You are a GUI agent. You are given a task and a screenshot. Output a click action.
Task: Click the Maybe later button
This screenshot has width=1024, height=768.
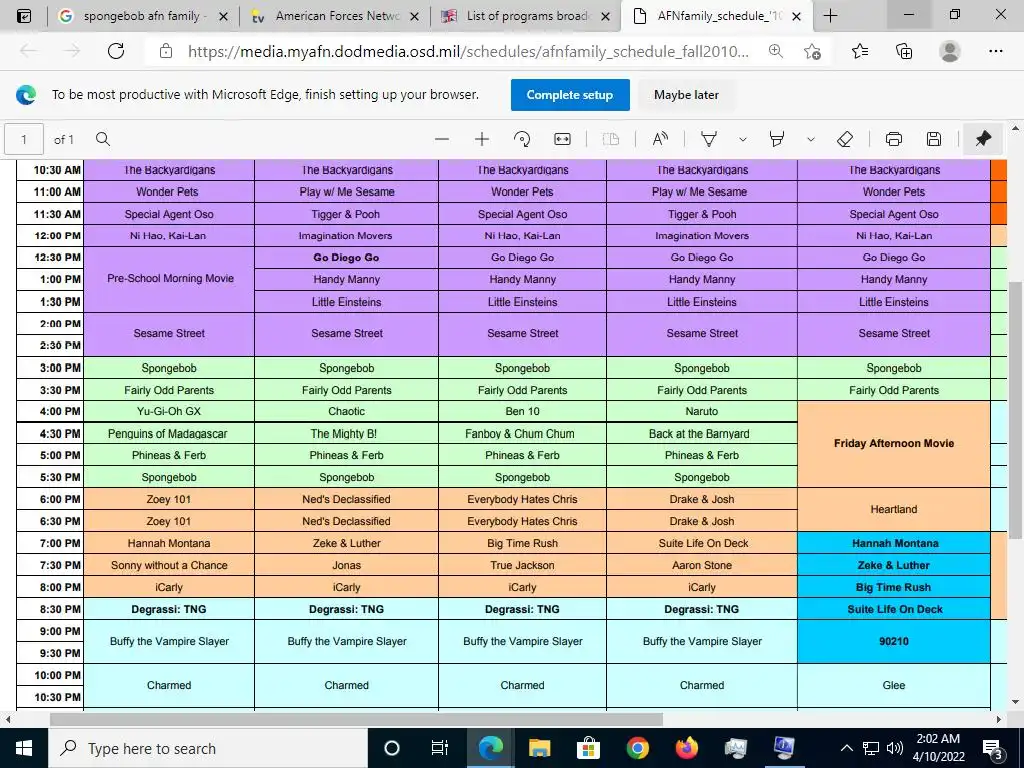[x=686, y=95]
